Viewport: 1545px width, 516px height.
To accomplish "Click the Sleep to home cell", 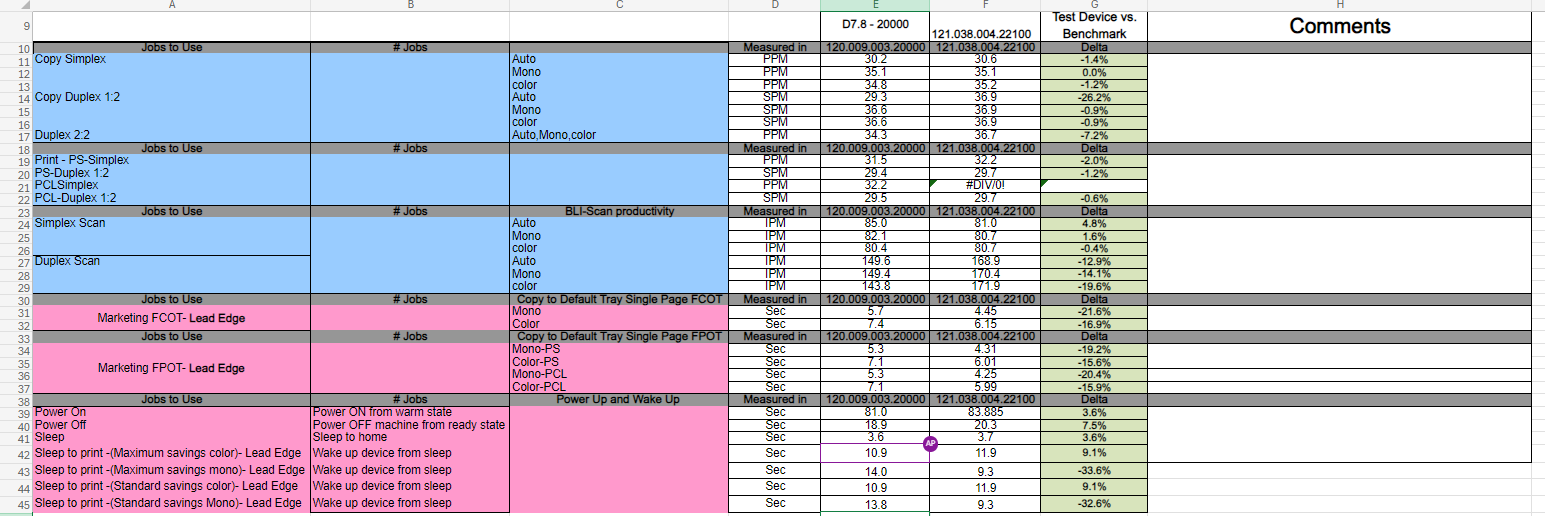I will point(411,437).
